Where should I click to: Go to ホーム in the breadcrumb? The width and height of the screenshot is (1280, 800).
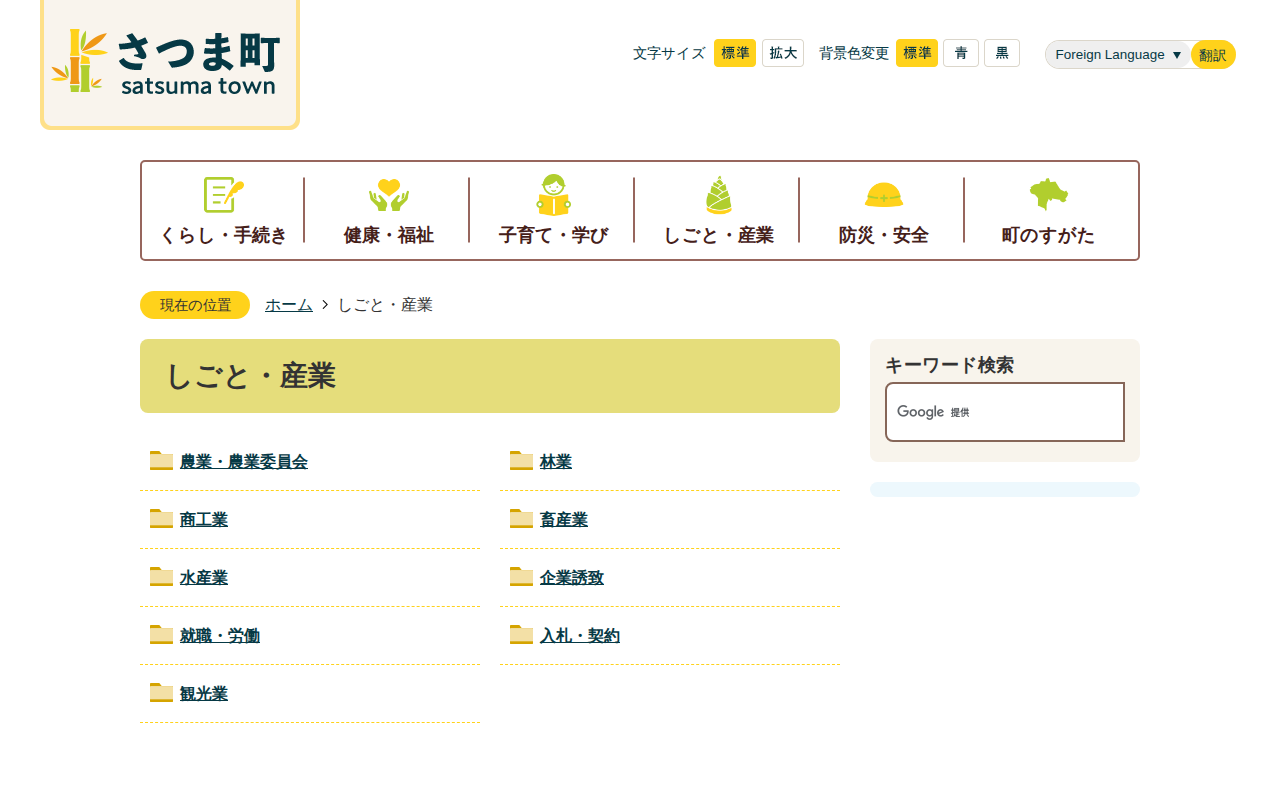(x=289, y=305)
